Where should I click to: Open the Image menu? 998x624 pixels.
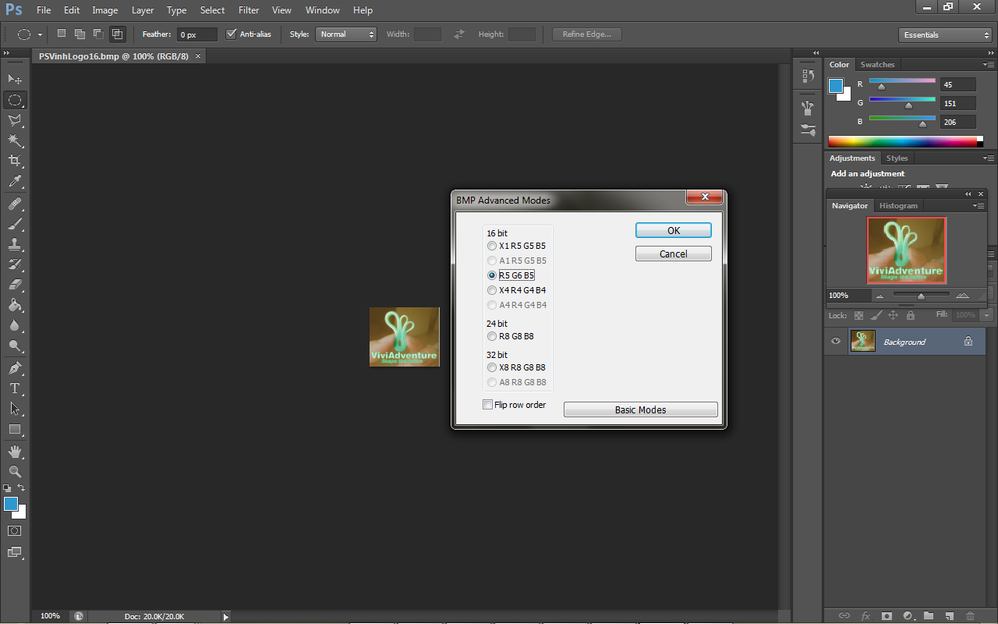click(105, 10)
